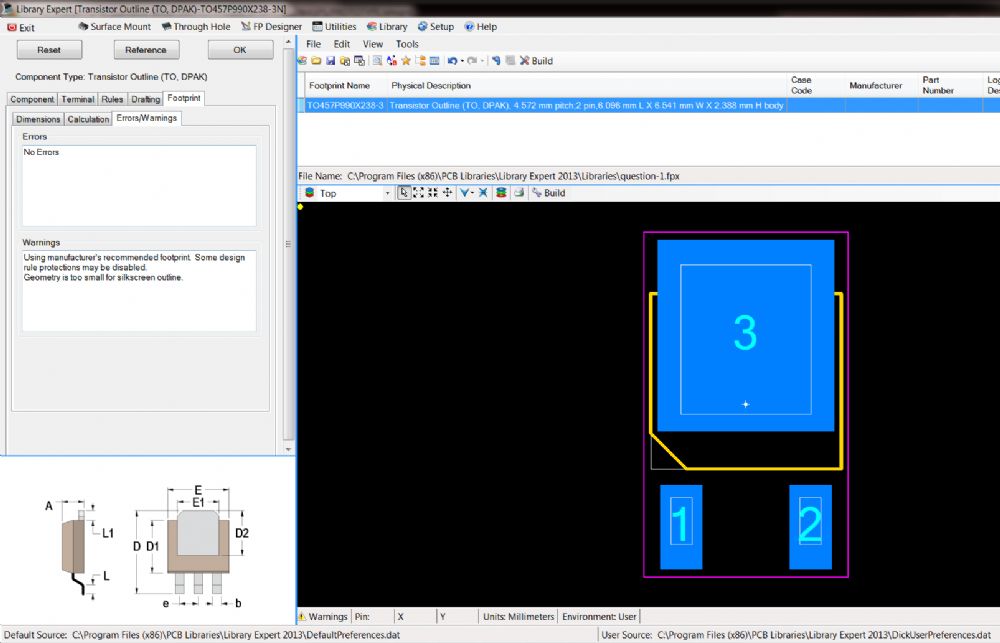Click the save icon in library toolbar
The image size is (1000, 643).
330,61
